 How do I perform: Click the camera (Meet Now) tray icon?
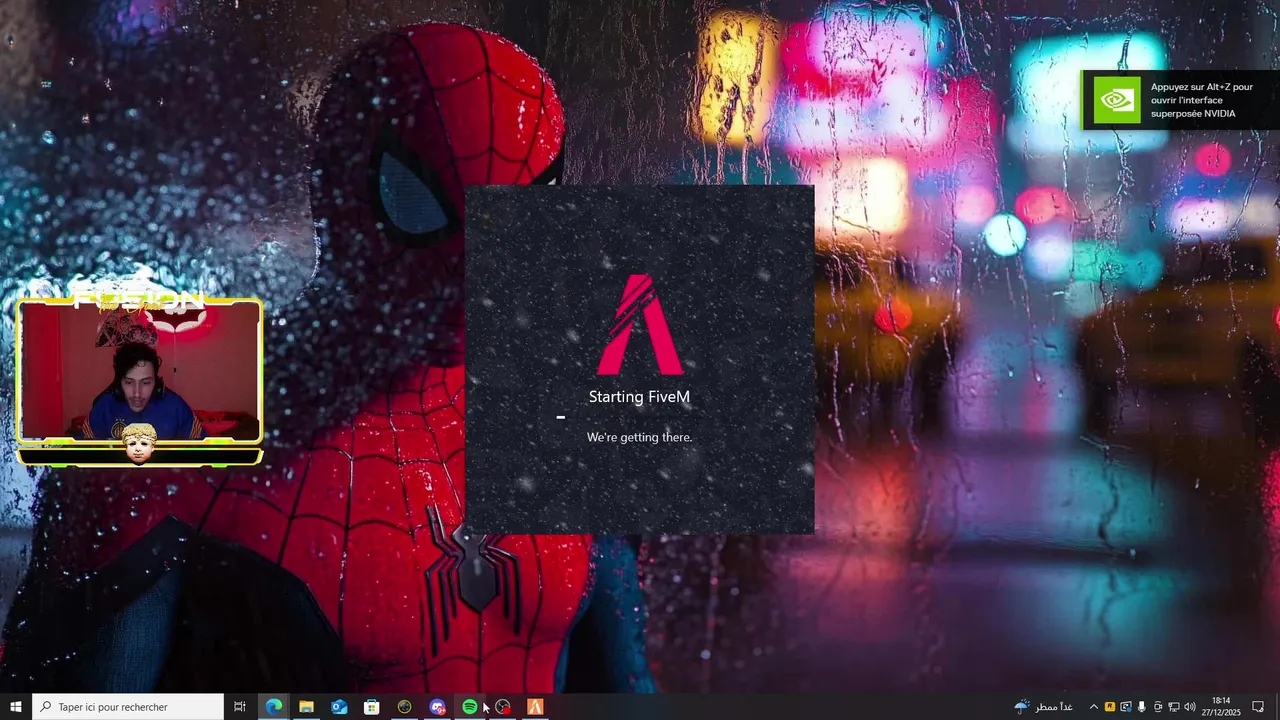pos(1158,707)
